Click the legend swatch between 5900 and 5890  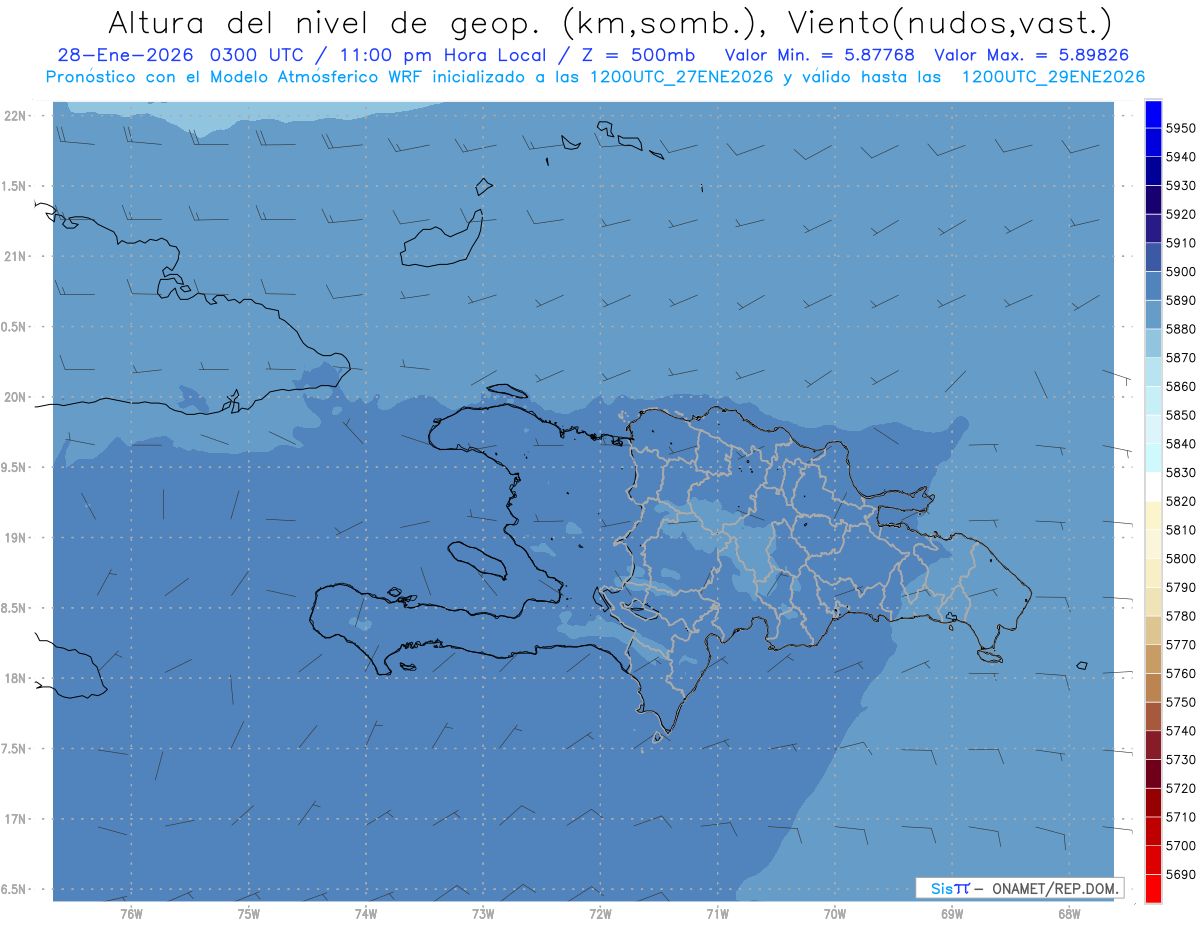[x=1153, y=286]
